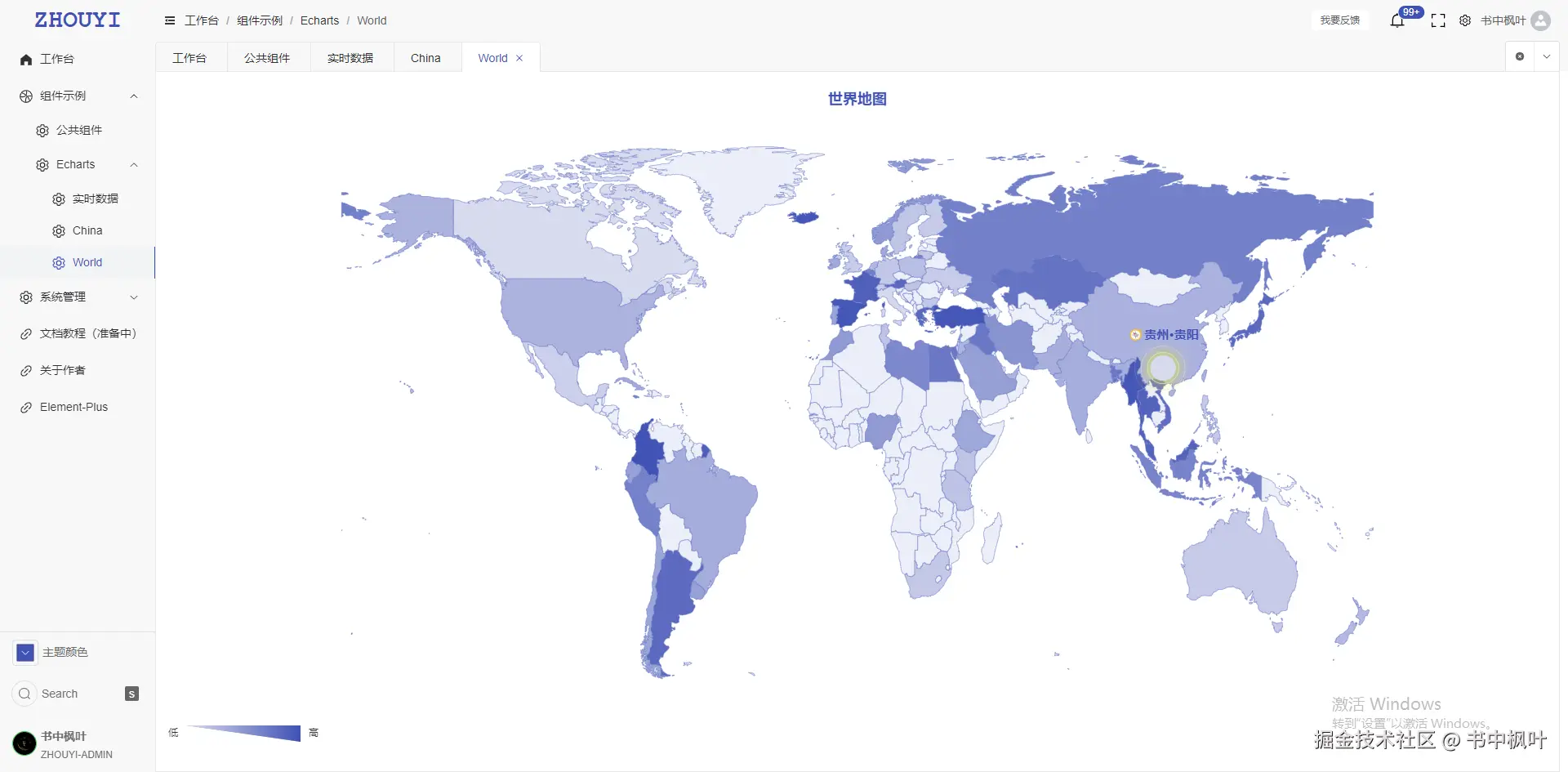Viewport: 1568px width, 772px height.
Task: Click the 我要反馈 feedback button
Action: [1340, 20]
